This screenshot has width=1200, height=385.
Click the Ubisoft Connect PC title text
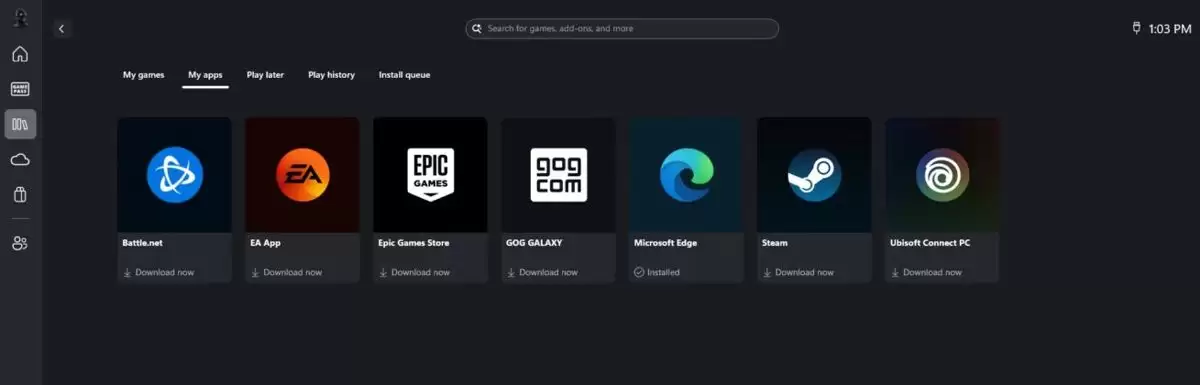[x=930, y=243]
